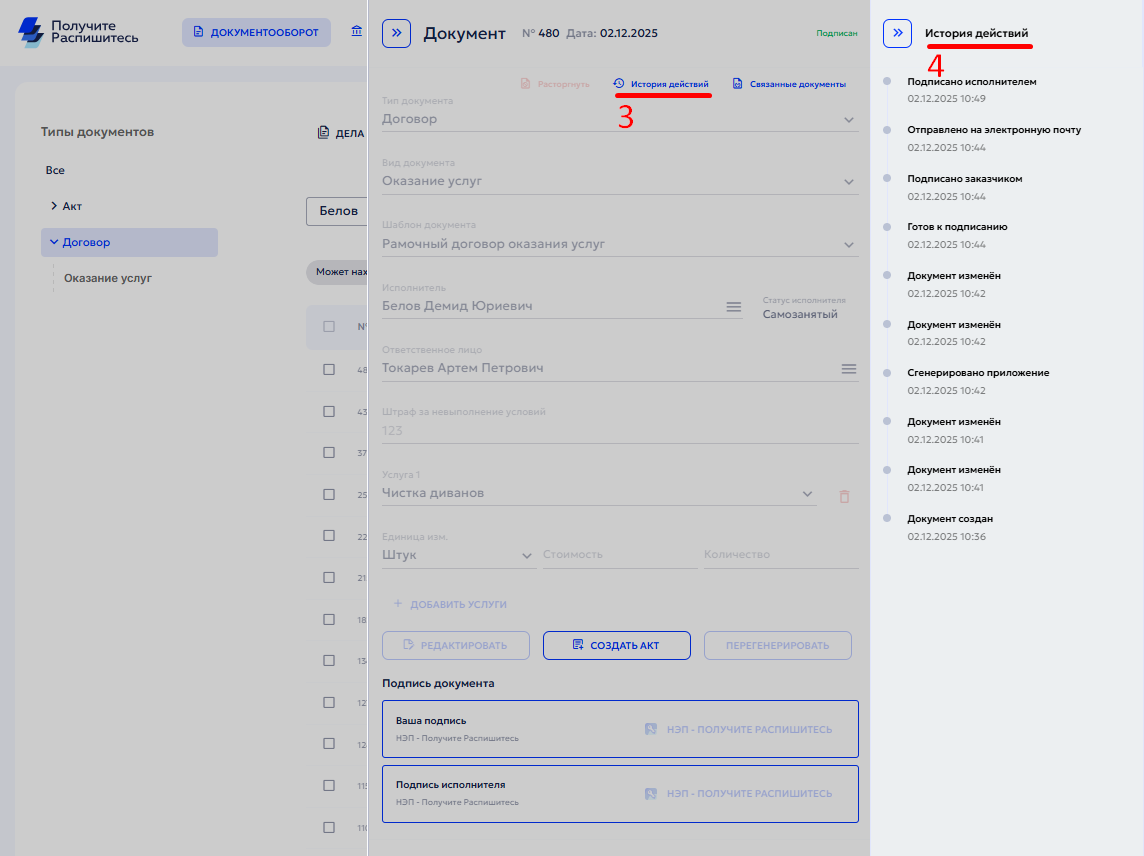Click the Расторгнуть action
This screenshot has height=856, width=1144.
555,84
